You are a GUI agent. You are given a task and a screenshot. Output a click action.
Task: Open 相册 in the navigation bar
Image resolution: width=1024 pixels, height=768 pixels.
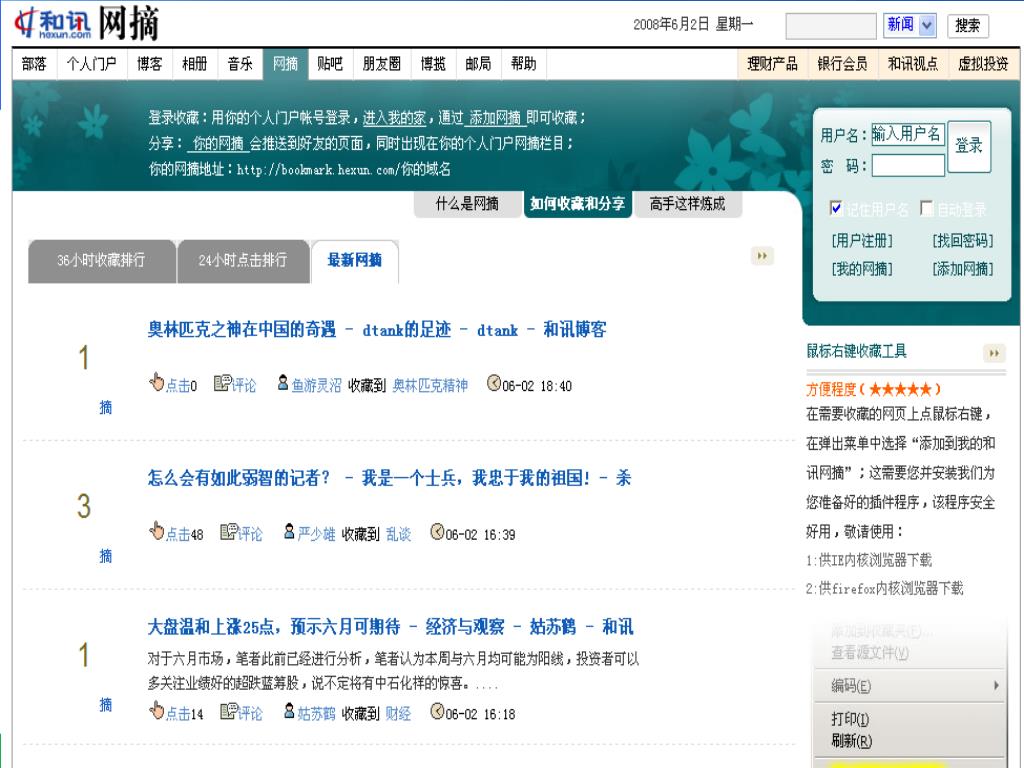[195, 64]
